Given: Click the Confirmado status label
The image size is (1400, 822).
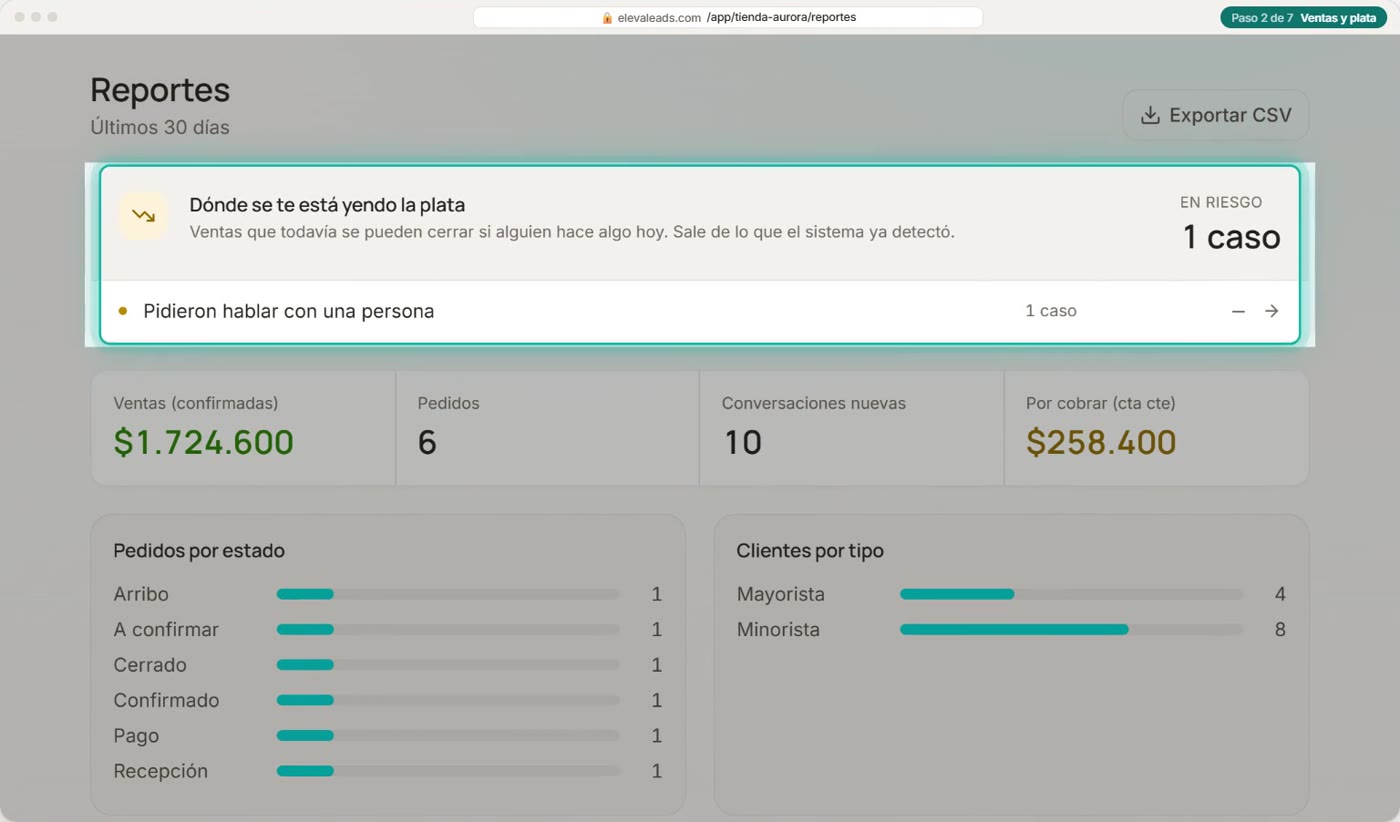Looking at the screenshot, I should pos(166,700).
